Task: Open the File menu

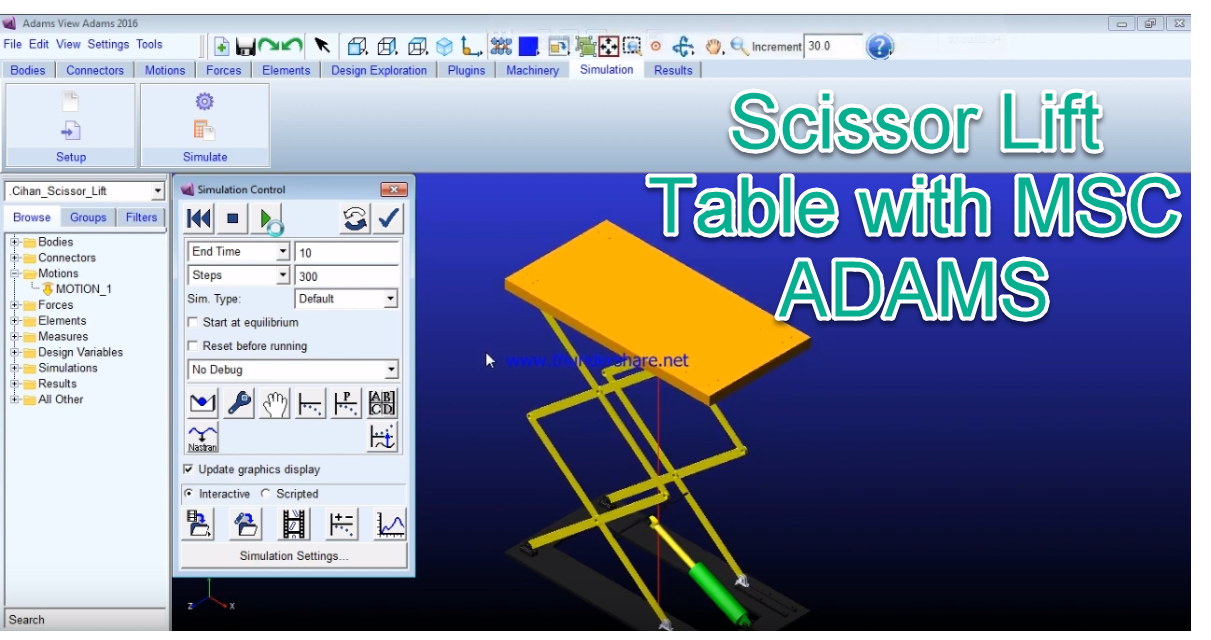Action: [12, 44]
